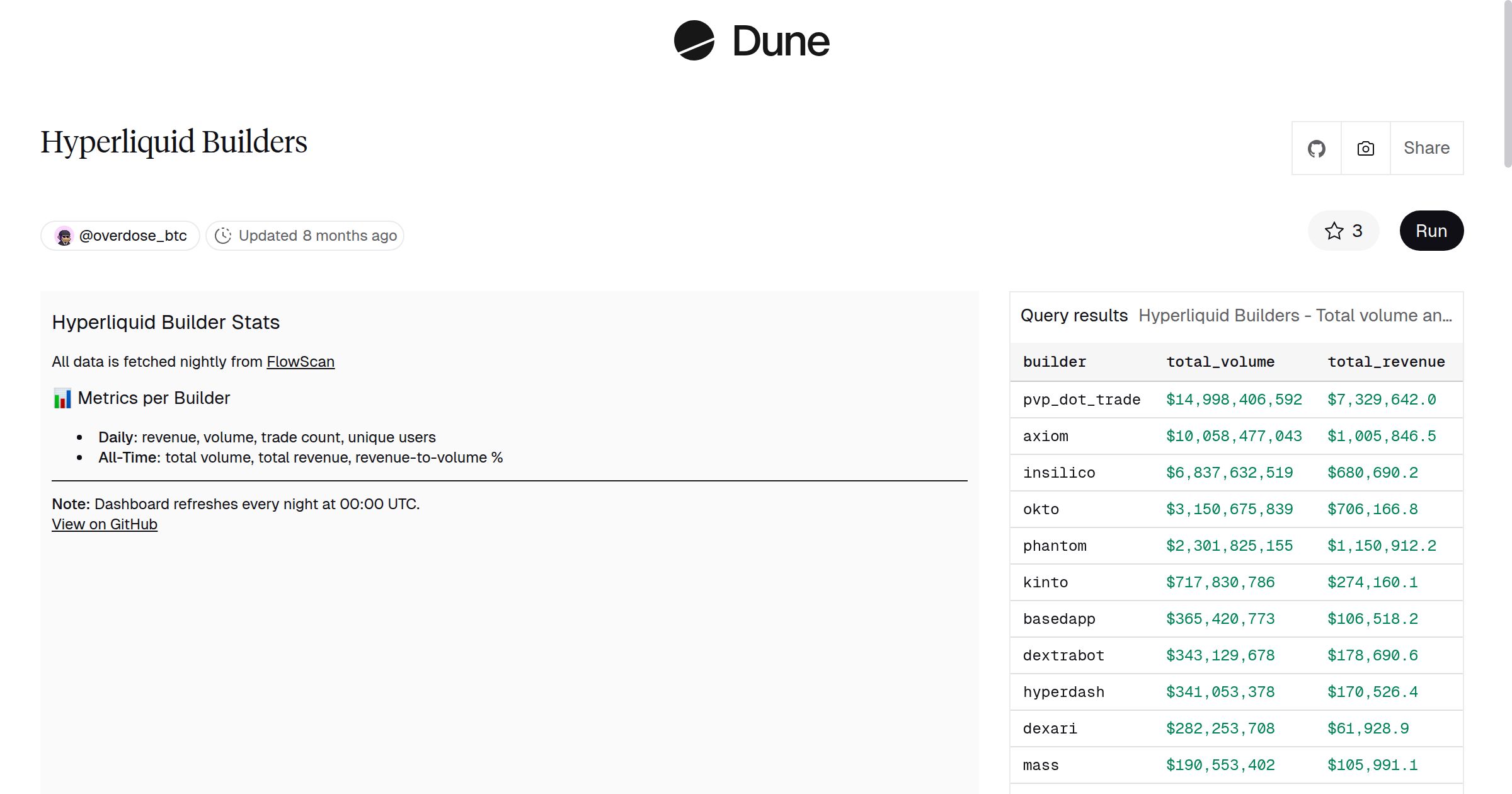Click the bar chart icon before Metrics per Builder

[62, 397]
